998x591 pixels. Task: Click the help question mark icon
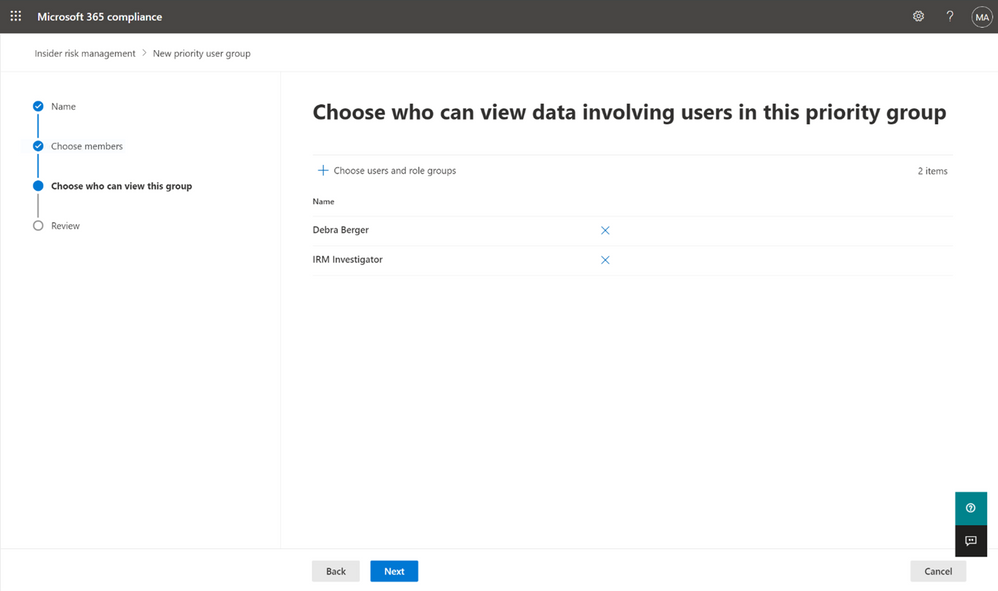point(950,16)
